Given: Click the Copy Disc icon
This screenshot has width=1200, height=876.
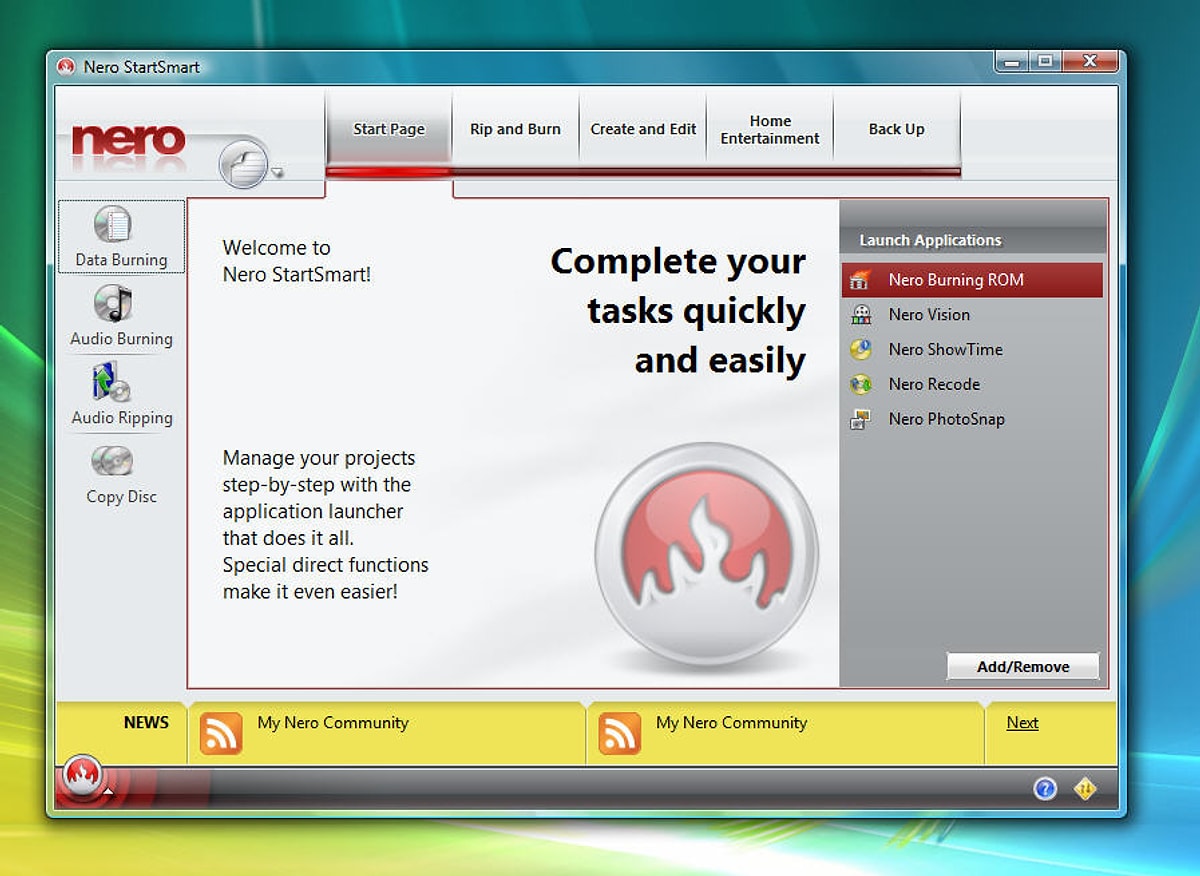Looking at the screenshot, I should 112,461.
